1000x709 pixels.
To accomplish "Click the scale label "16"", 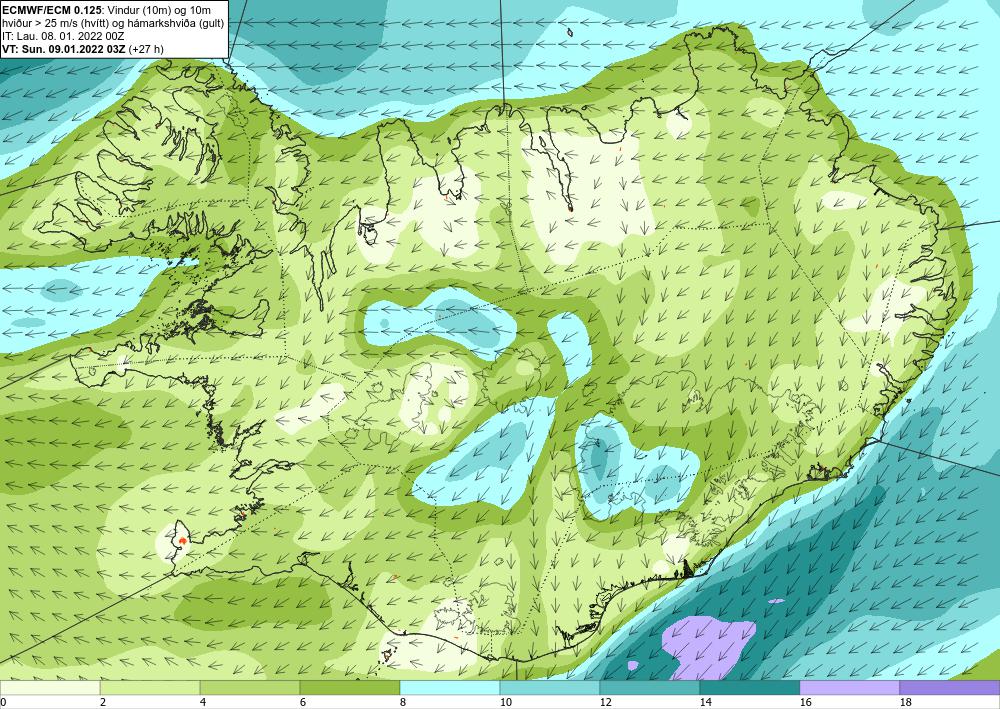I will point(805,702).
